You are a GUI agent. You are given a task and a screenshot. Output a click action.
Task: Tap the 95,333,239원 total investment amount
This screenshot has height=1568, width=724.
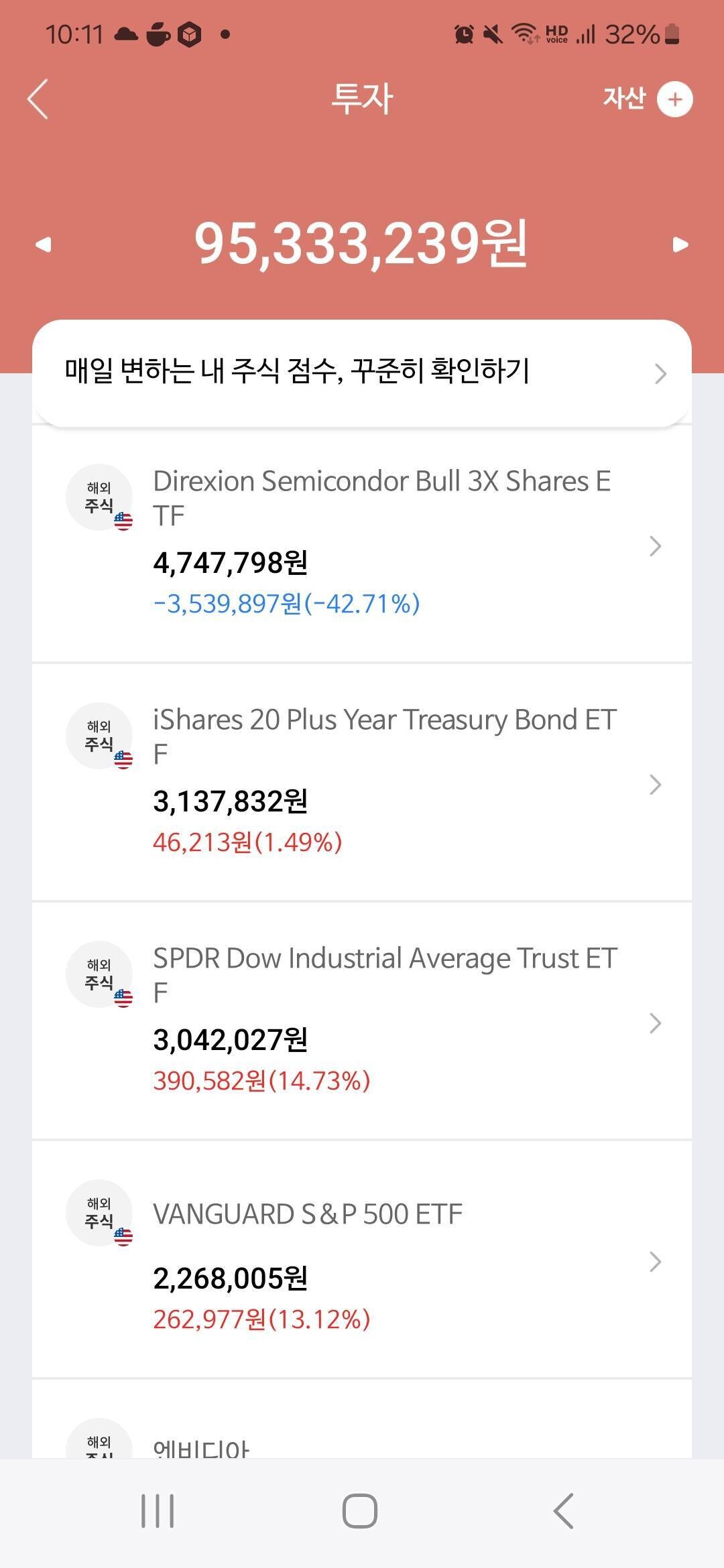361,243
